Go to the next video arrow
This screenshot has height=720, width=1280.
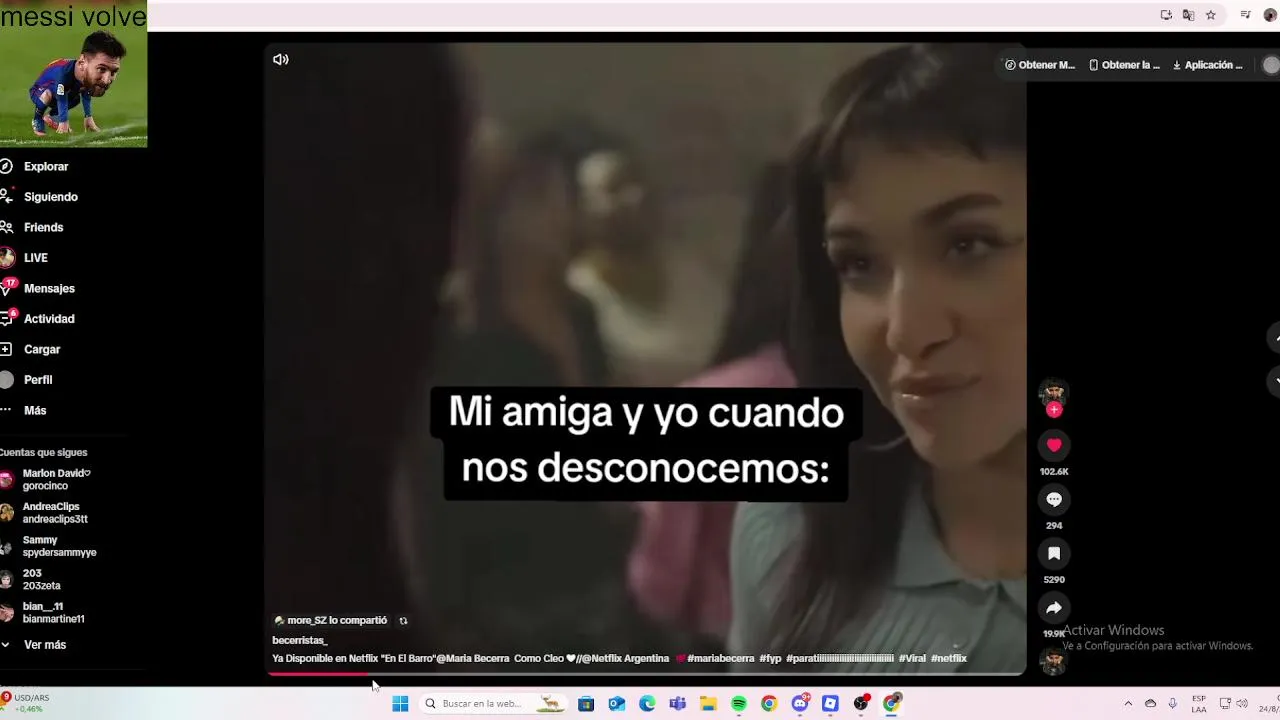tap(1275, 381)
